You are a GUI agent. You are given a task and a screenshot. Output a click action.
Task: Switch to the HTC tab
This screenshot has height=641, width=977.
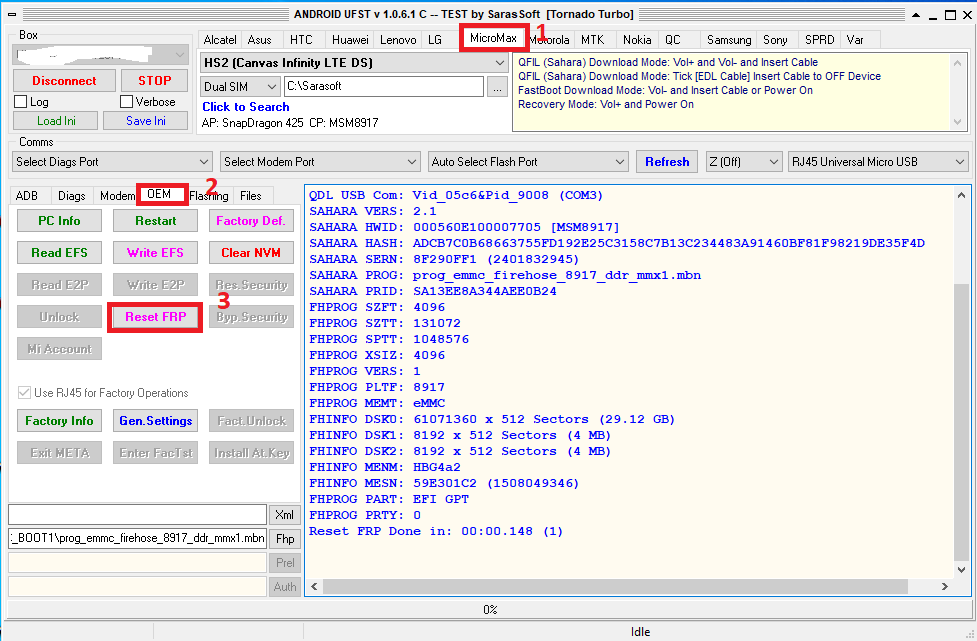click(x=301, y=40)
